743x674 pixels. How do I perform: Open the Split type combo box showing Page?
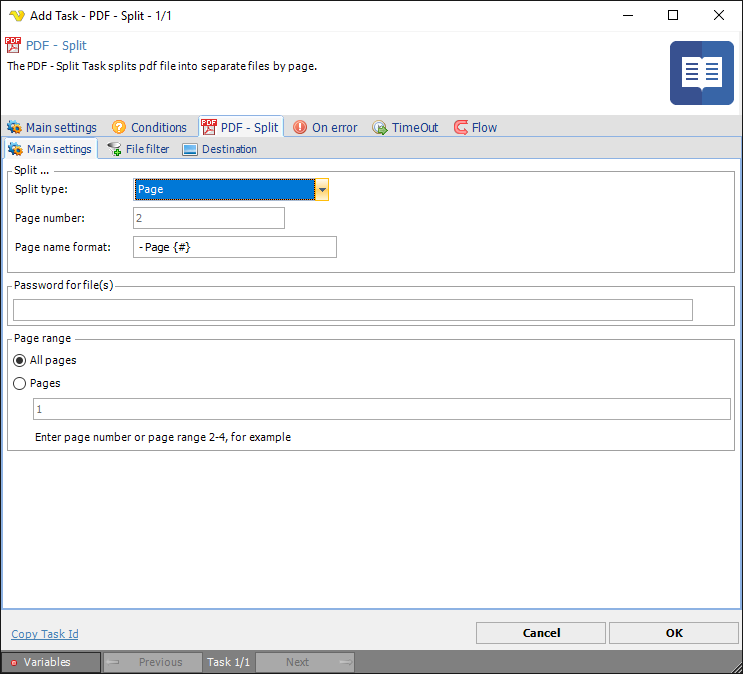click(x=224, y=190)
